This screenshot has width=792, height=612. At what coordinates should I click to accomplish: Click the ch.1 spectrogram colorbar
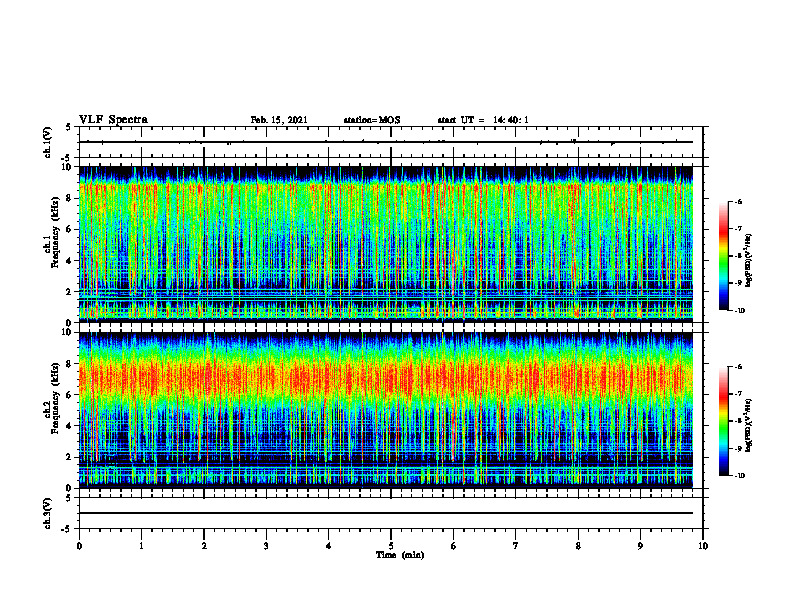tap(723, 256)
